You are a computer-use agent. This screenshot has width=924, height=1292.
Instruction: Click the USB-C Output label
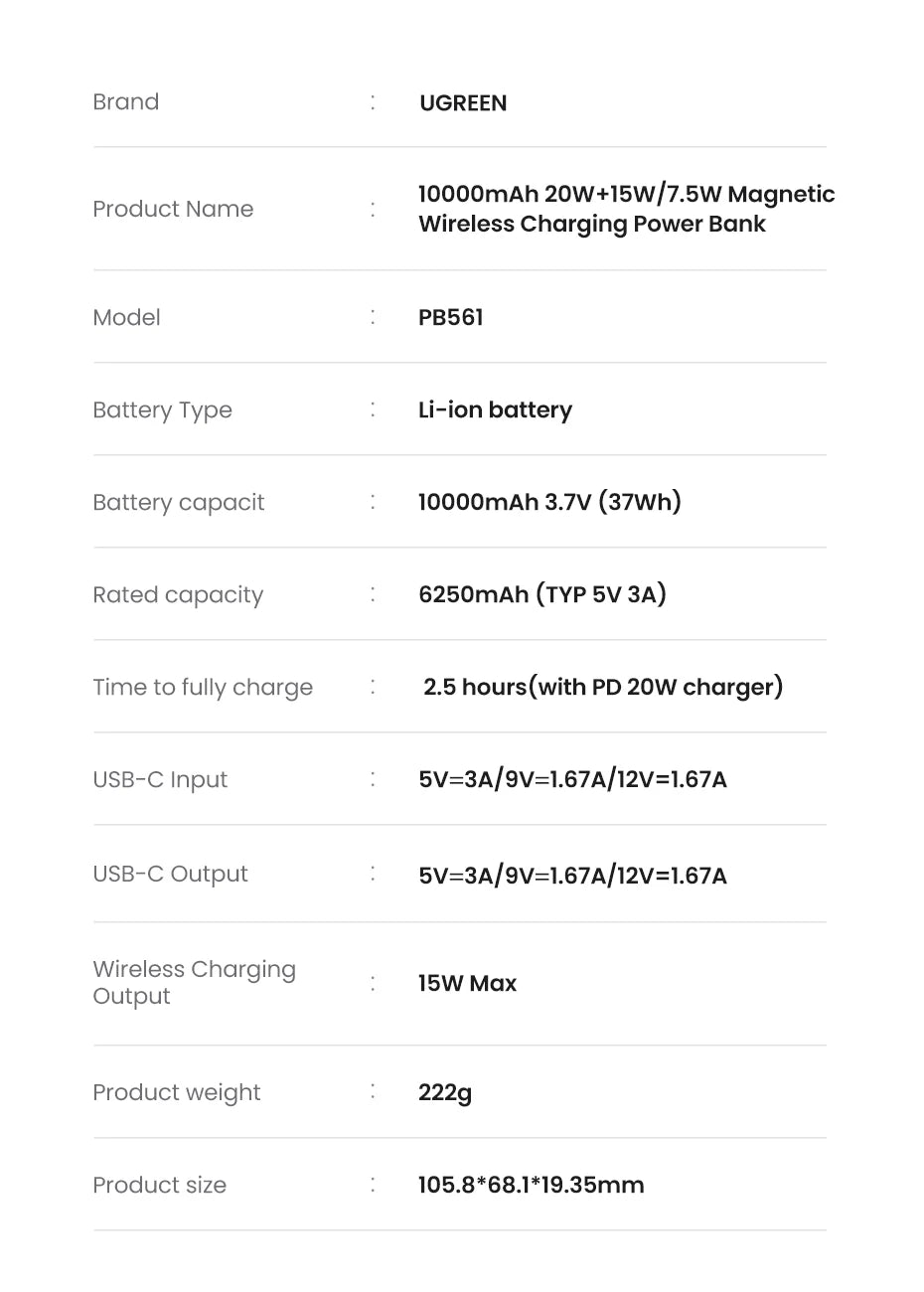click(170, 875)
